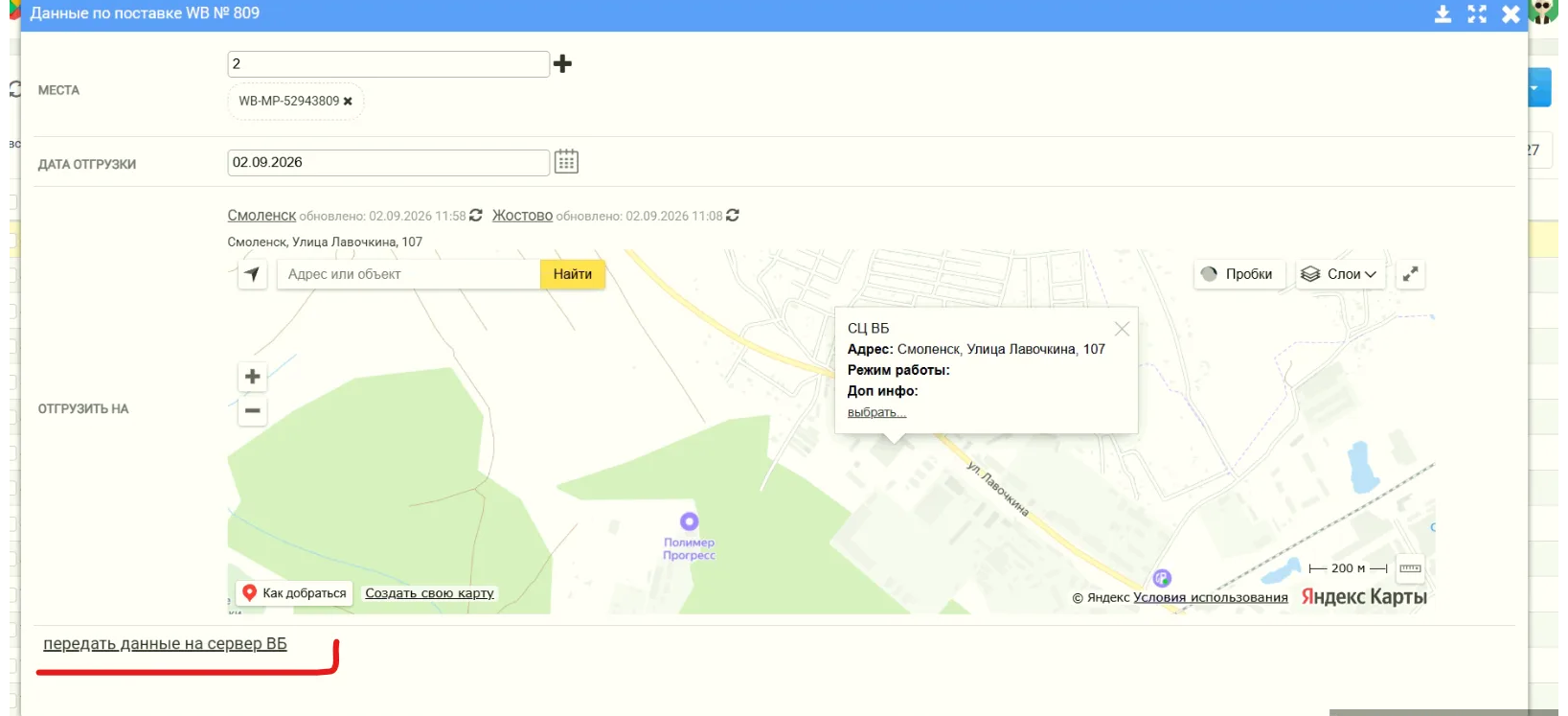Zoom in on the map
Image resolution: width=1568 pixels, height=716 pixels.
click(x=252, y=377)
